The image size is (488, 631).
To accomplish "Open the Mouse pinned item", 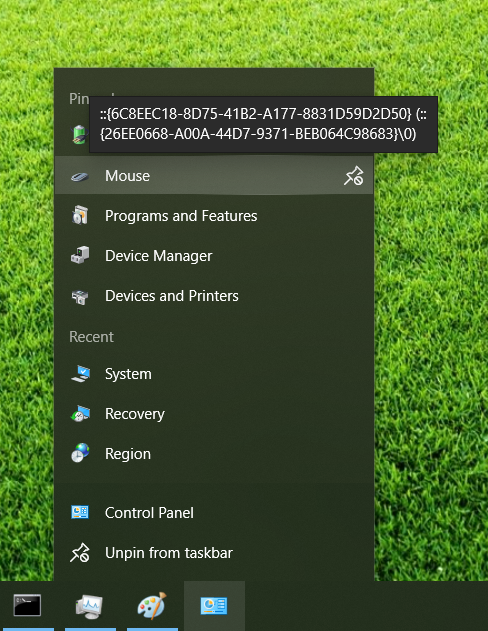I will tap(214, 176).
